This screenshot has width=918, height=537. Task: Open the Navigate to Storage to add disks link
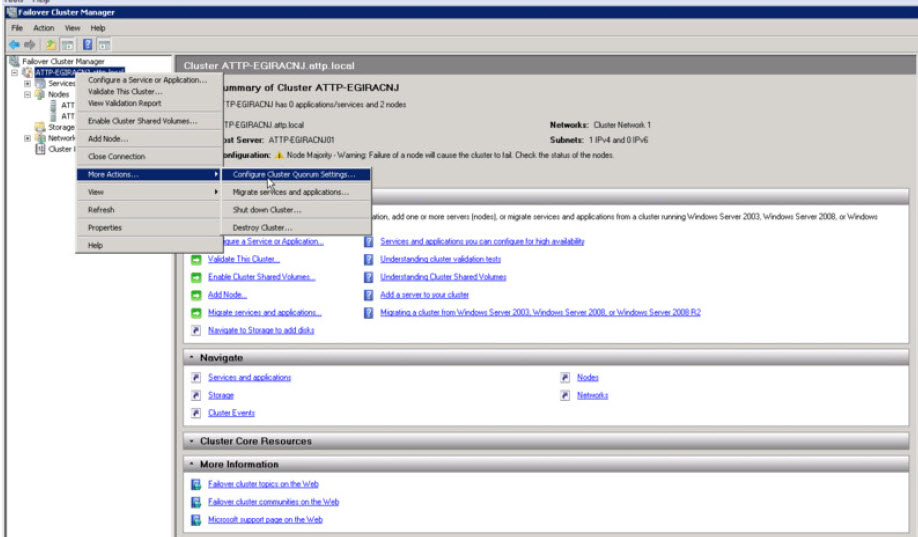[261, 330]
